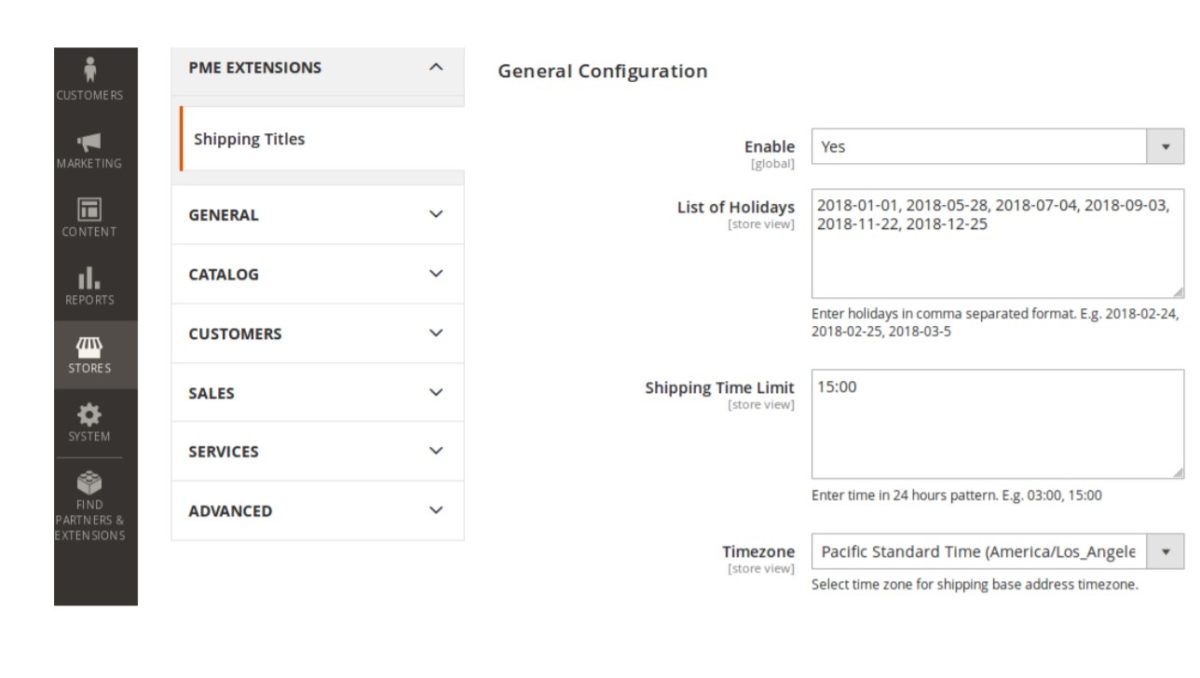This screenshot has width=1200, height=678.
Task: Open Find Partners & Extensions icon
Action: 90,478
